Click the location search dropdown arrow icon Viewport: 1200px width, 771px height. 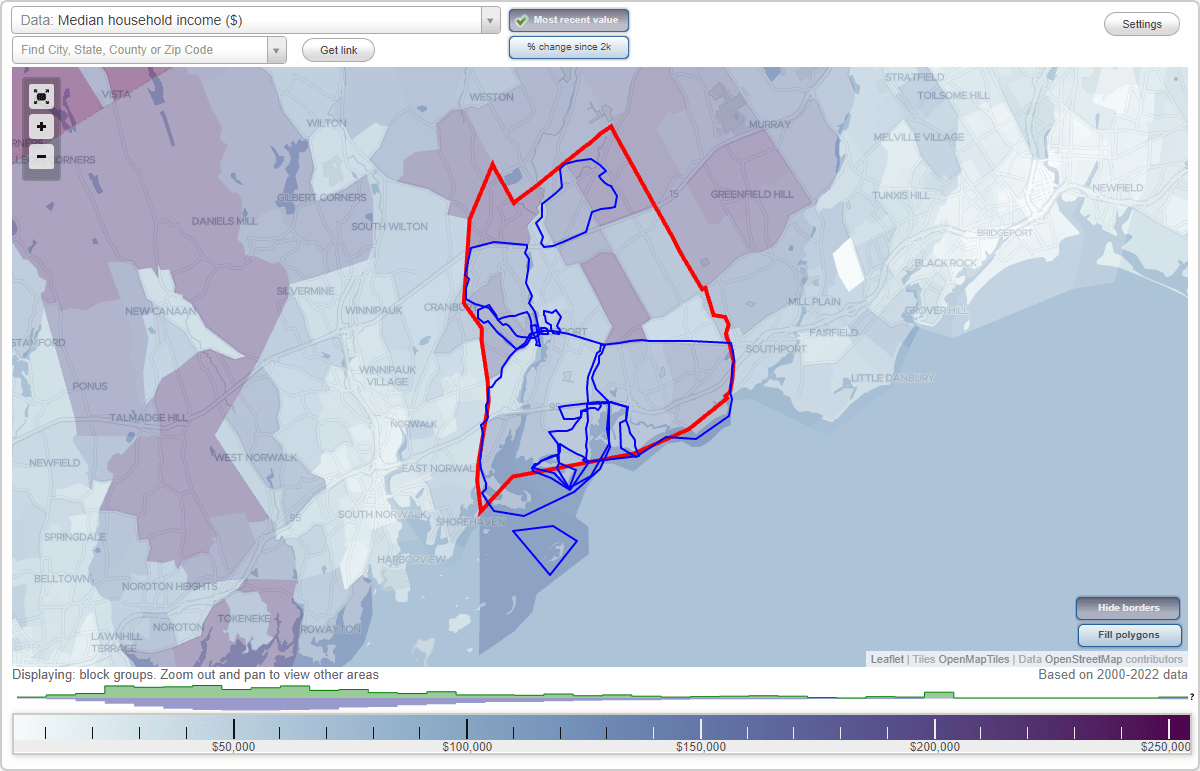pyautogui.click(x=278, y=49)
